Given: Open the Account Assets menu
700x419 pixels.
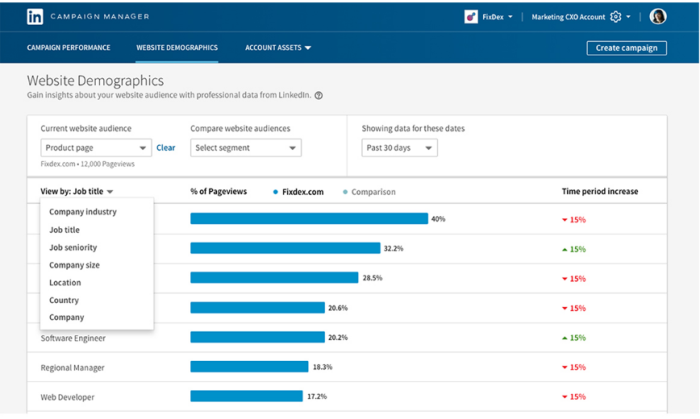Looking at the screenshot, I should pos(278,47).
